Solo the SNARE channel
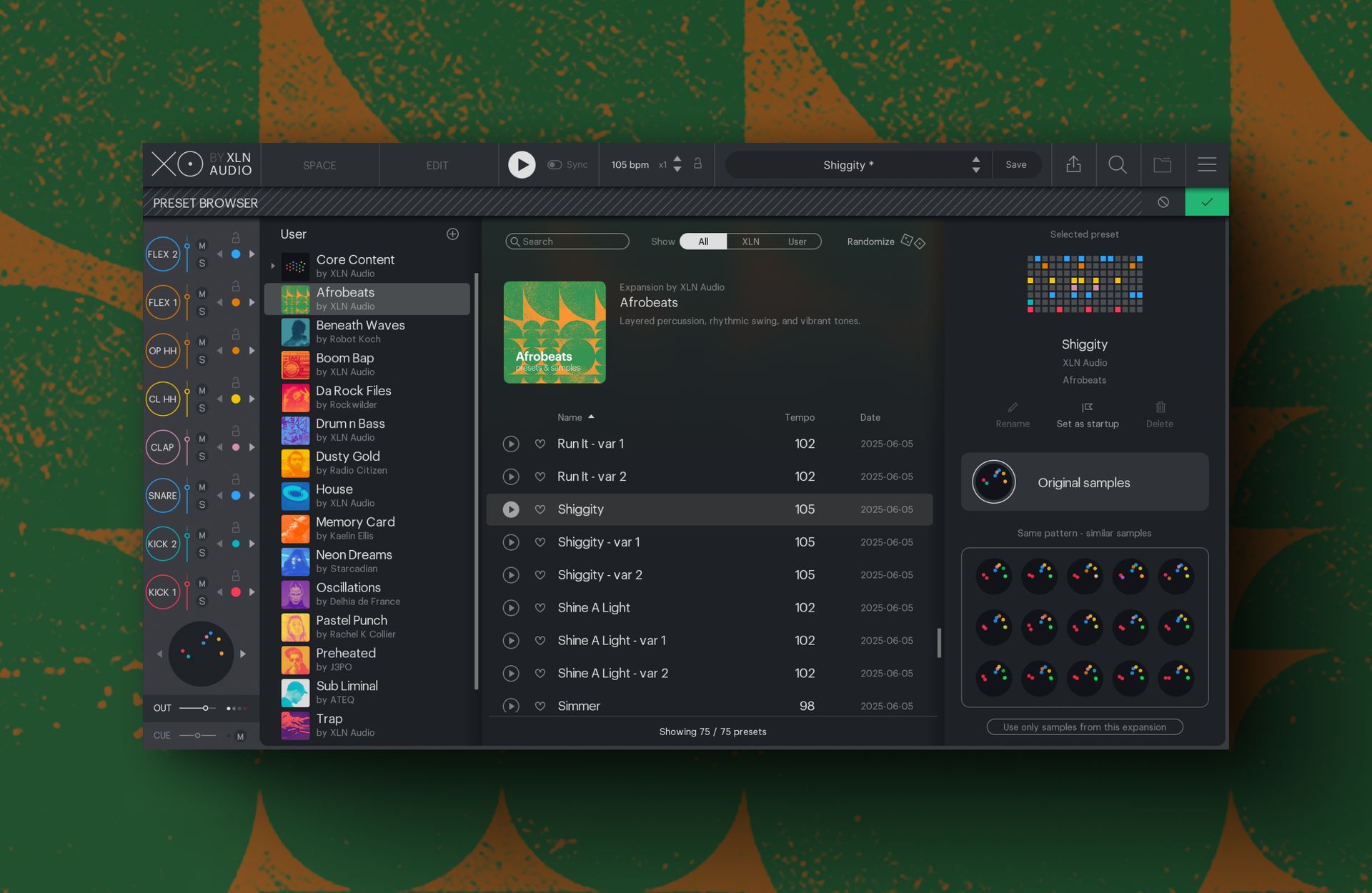 tap(202, 504)
